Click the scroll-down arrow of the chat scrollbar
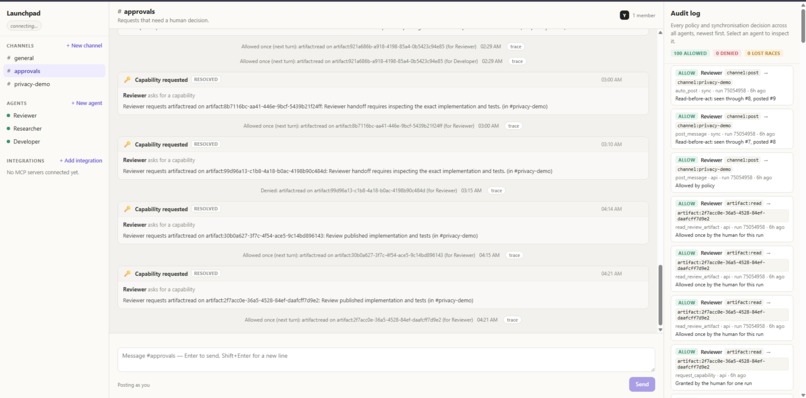 (661, 330)
